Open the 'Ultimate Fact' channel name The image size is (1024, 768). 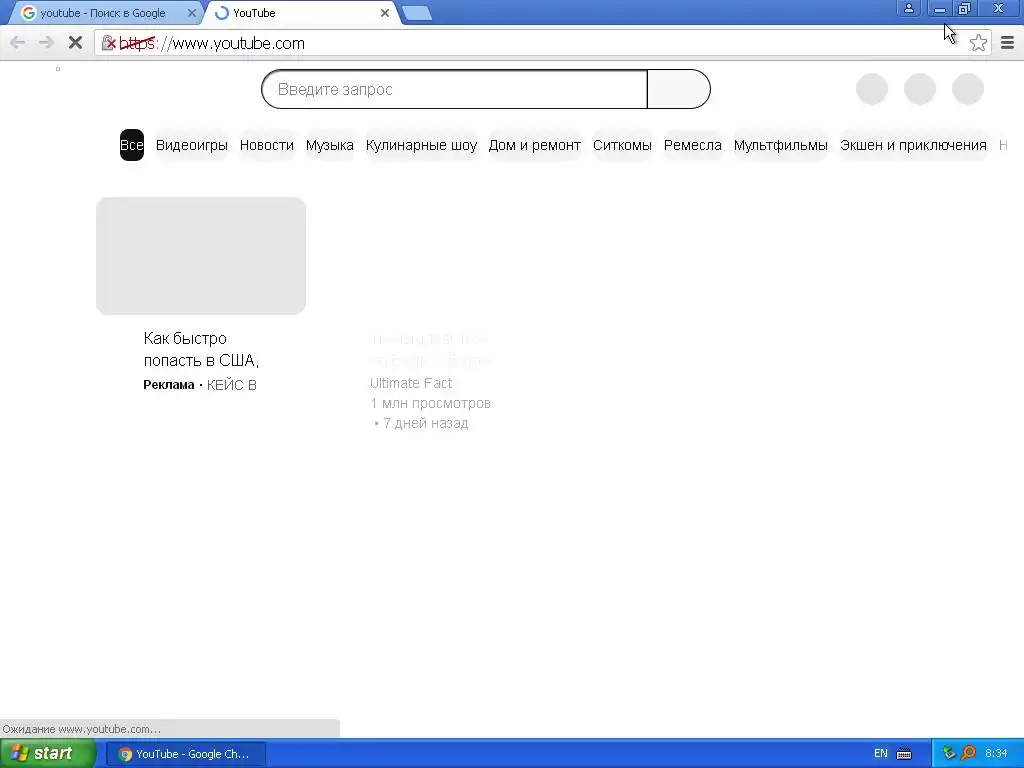click(411, 383)
